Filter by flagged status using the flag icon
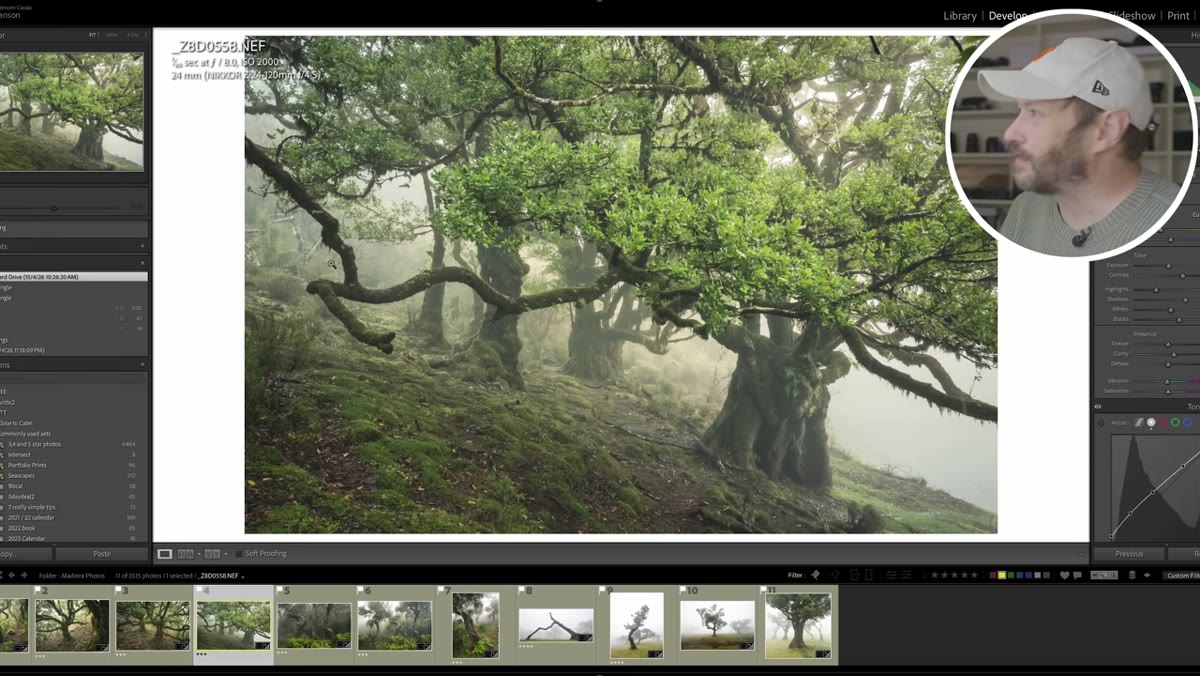 tap(815, 575)
